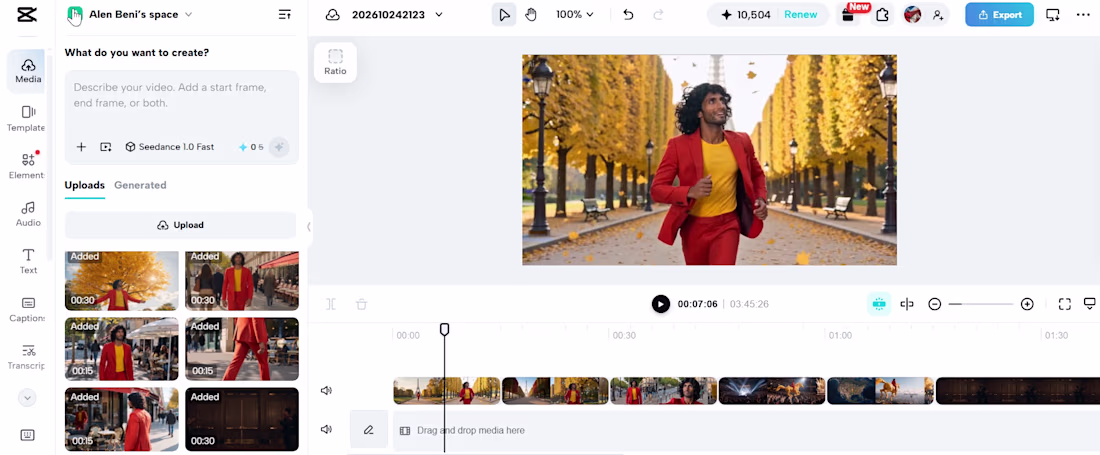1100x455 pixels.
Task: Fit timeline to screen icon
Action: tap(1064, 304)
